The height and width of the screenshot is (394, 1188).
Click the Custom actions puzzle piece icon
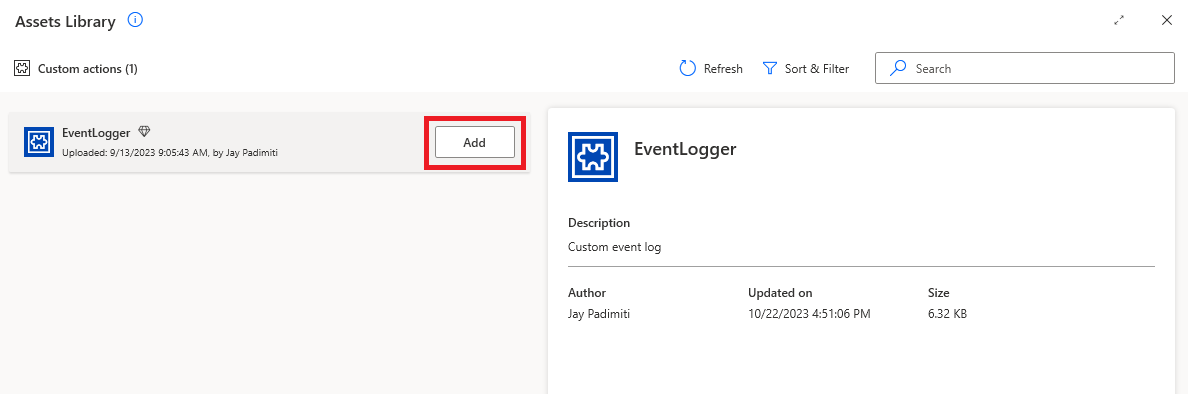tap(22, 69)
